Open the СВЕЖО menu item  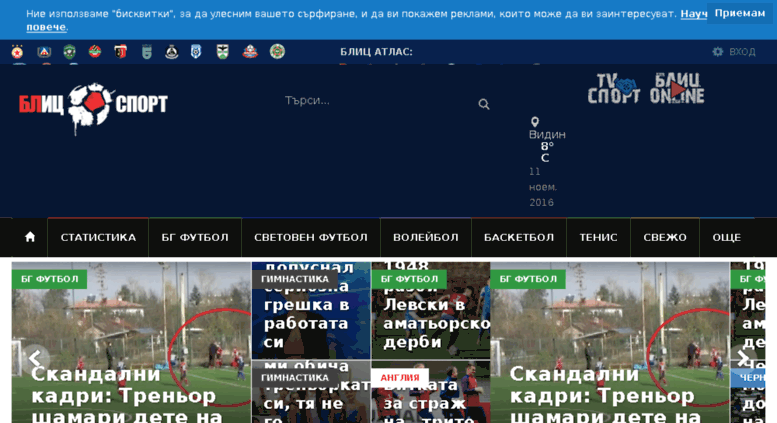coord(665,237)
